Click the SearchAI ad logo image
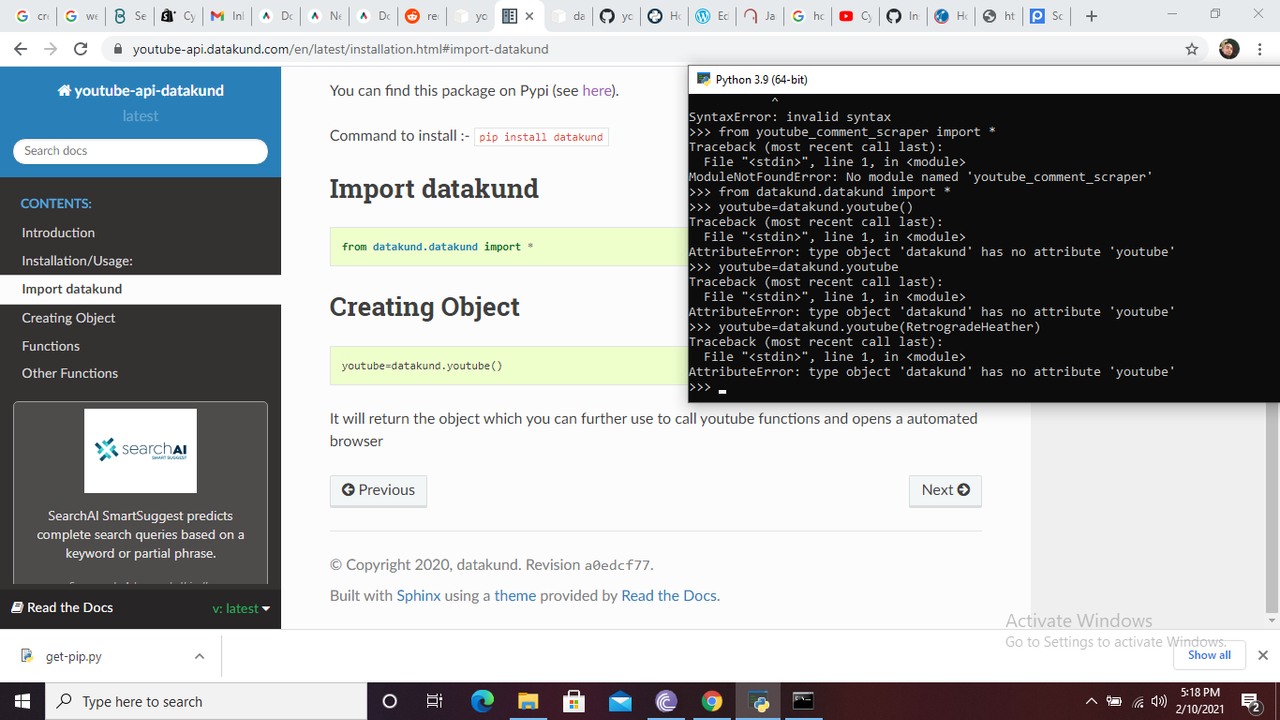The width and height of the screenshot is (1280, 720). click(x=140, y=450)
